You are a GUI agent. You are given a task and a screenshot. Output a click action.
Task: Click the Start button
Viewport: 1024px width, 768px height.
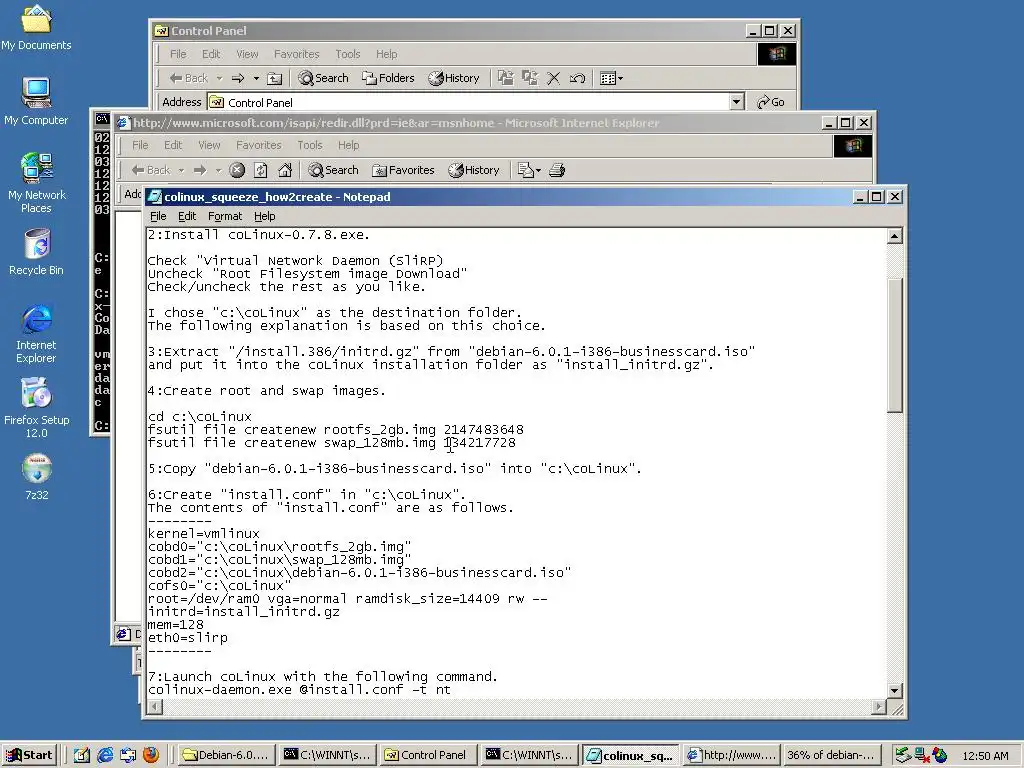pyautogui.click(x=29, y=756)
